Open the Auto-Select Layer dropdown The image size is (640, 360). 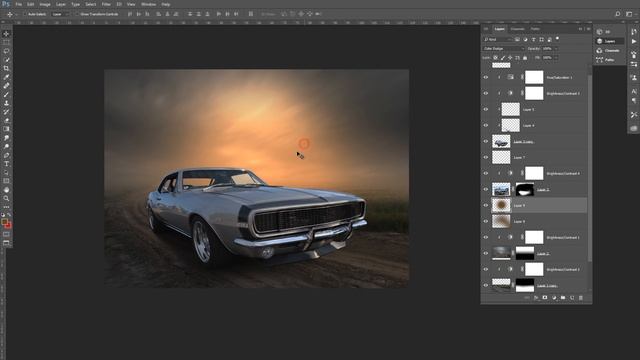pos(60,14)
